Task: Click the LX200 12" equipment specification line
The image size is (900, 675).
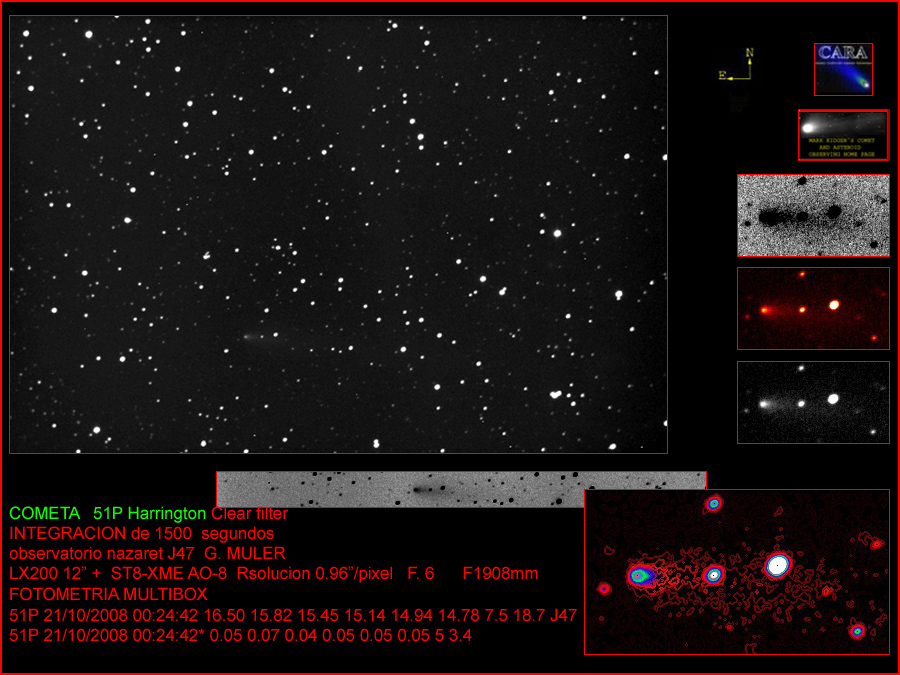Action: (x=273, y=574)
